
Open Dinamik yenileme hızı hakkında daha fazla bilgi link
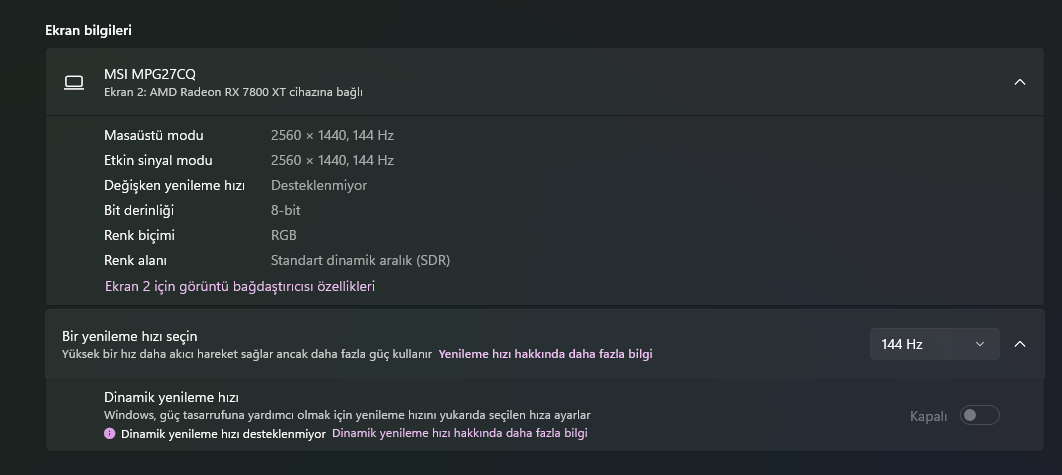tap(460, 434)
